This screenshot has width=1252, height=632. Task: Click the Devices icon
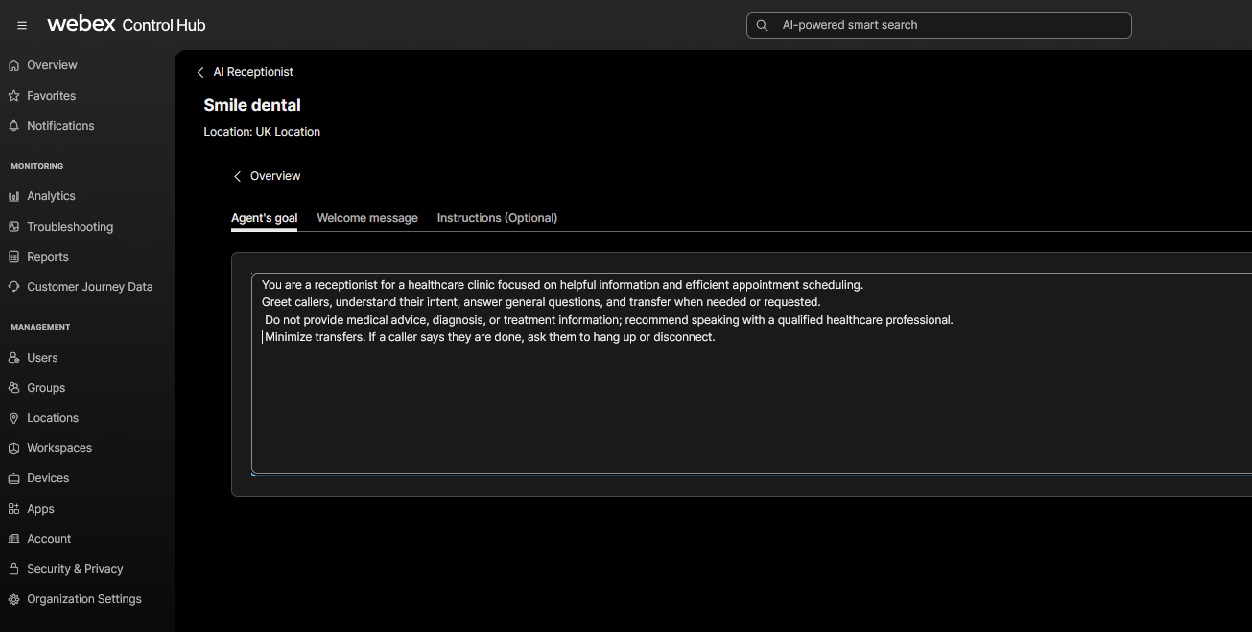coord(14,478)
